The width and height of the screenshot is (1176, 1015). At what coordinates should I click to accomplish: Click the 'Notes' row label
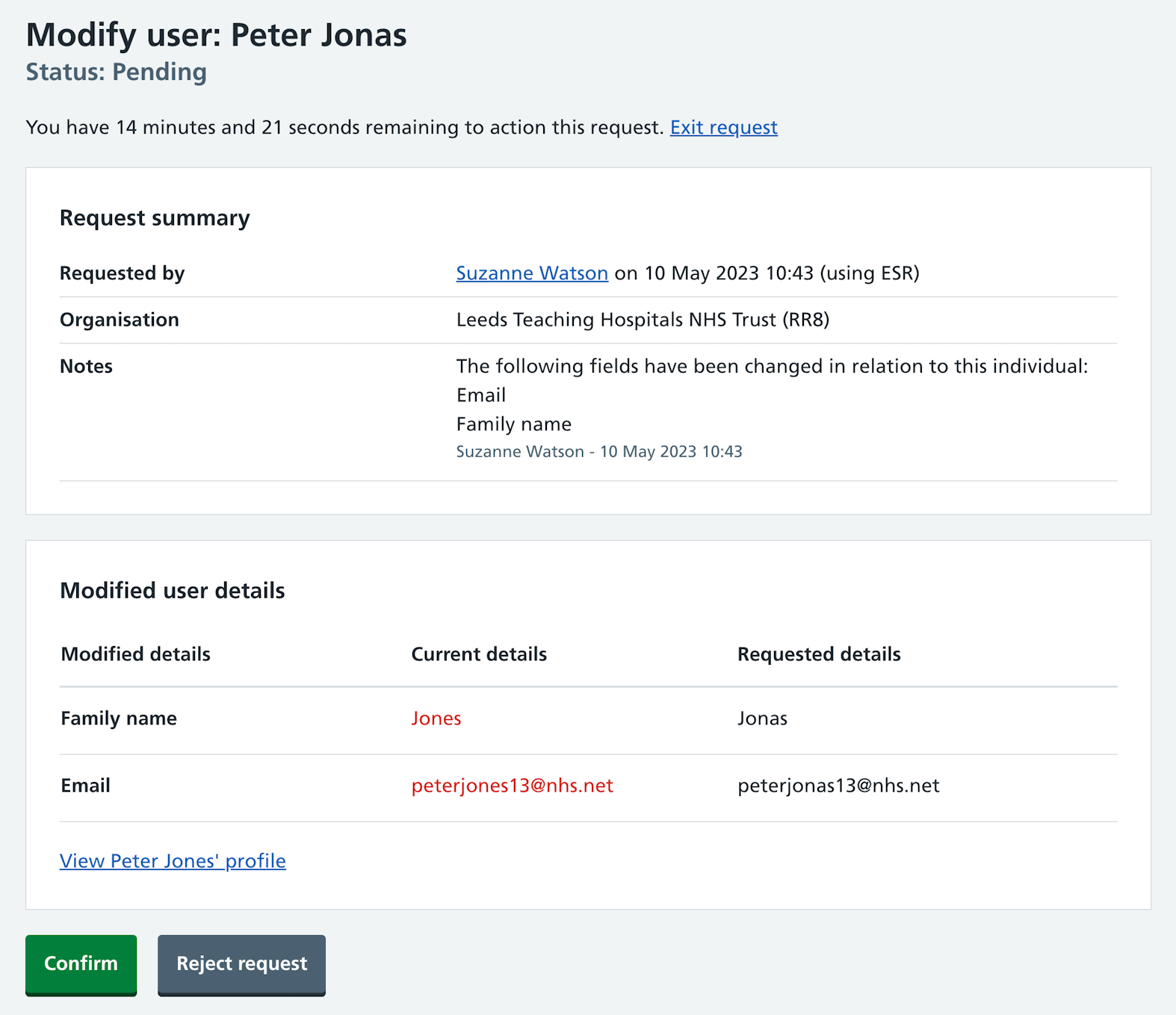(86, 367)
